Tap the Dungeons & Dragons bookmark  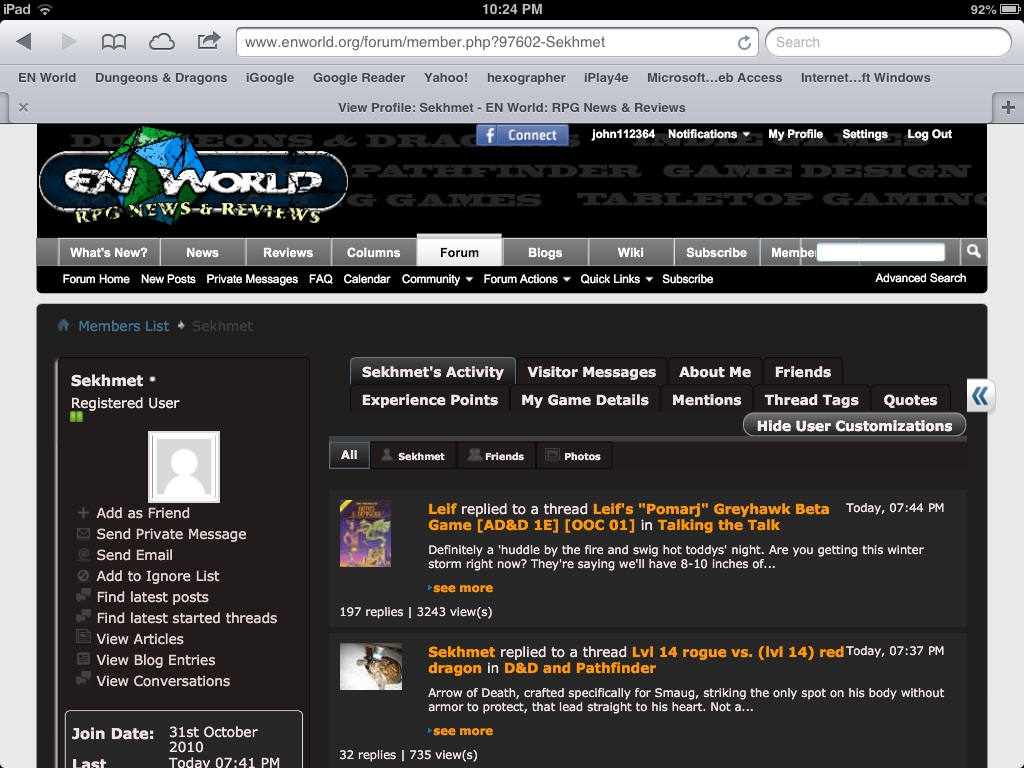point(161,78)
